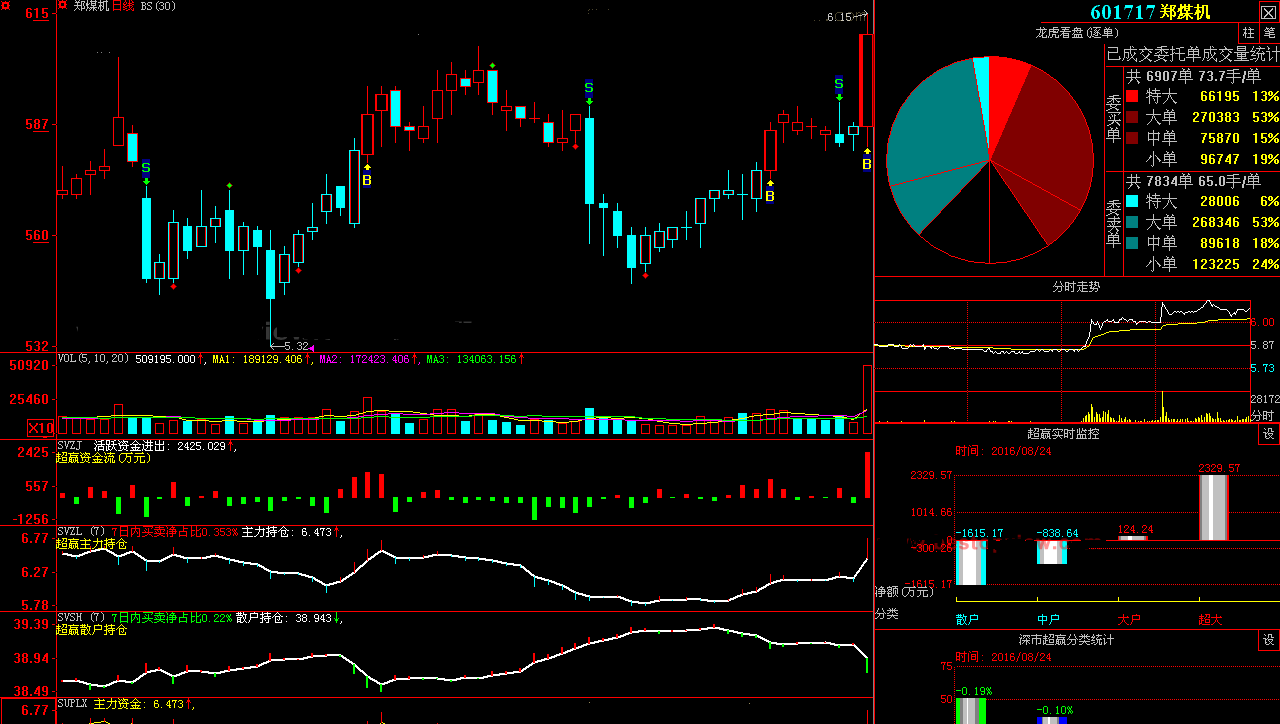1280x724 pixels.
Task: Open 设 settings for 超赢实时监控
Action: point(1269,434)
